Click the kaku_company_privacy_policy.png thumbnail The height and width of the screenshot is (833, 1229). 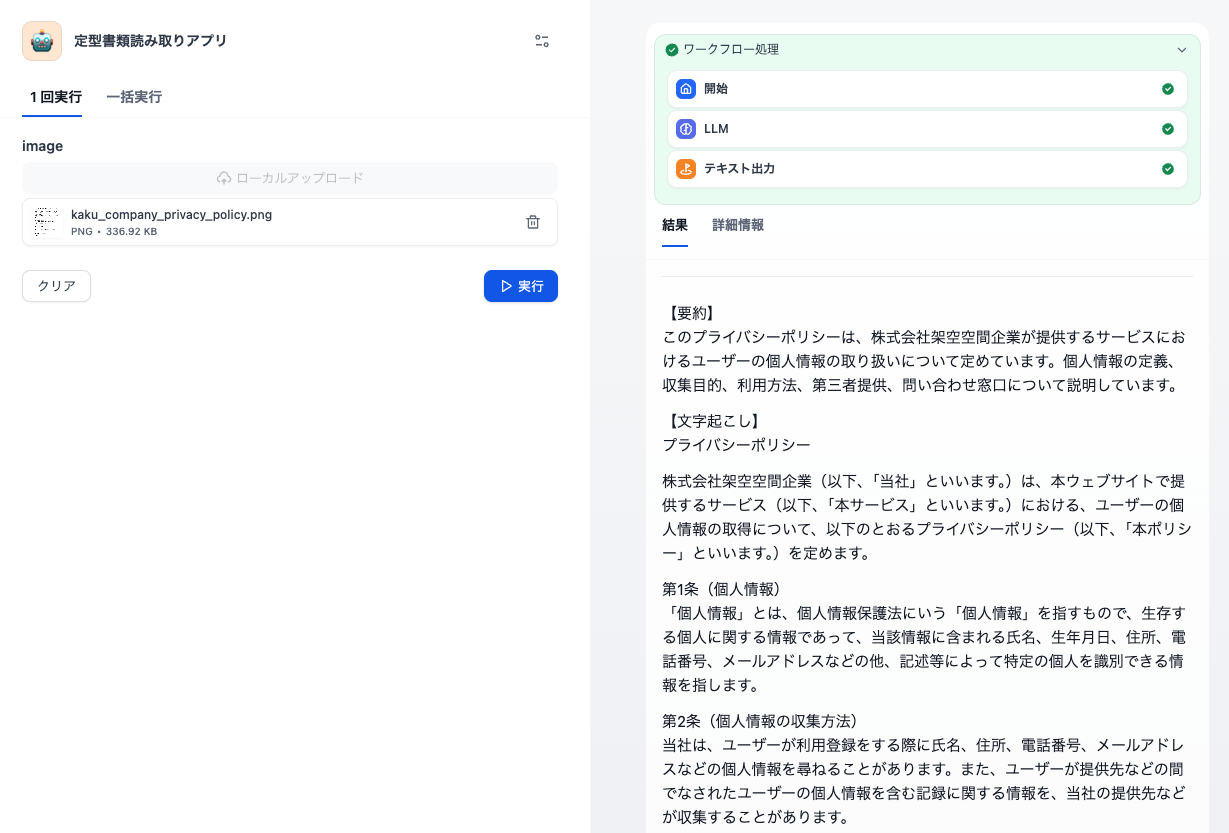click(46, 222)
